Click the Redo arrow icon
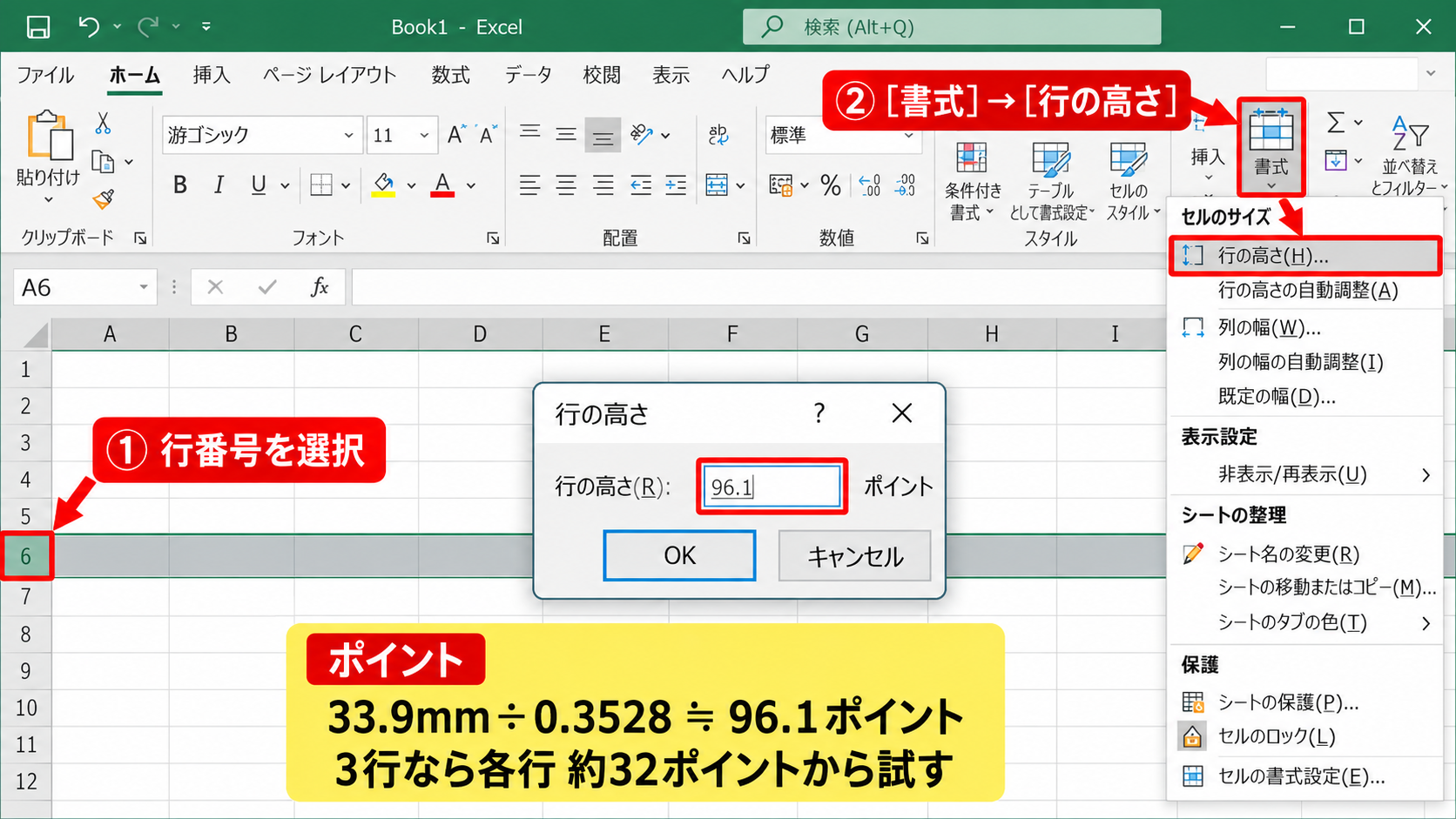Viewport: 1456px width, 819px height. [148, 26]
